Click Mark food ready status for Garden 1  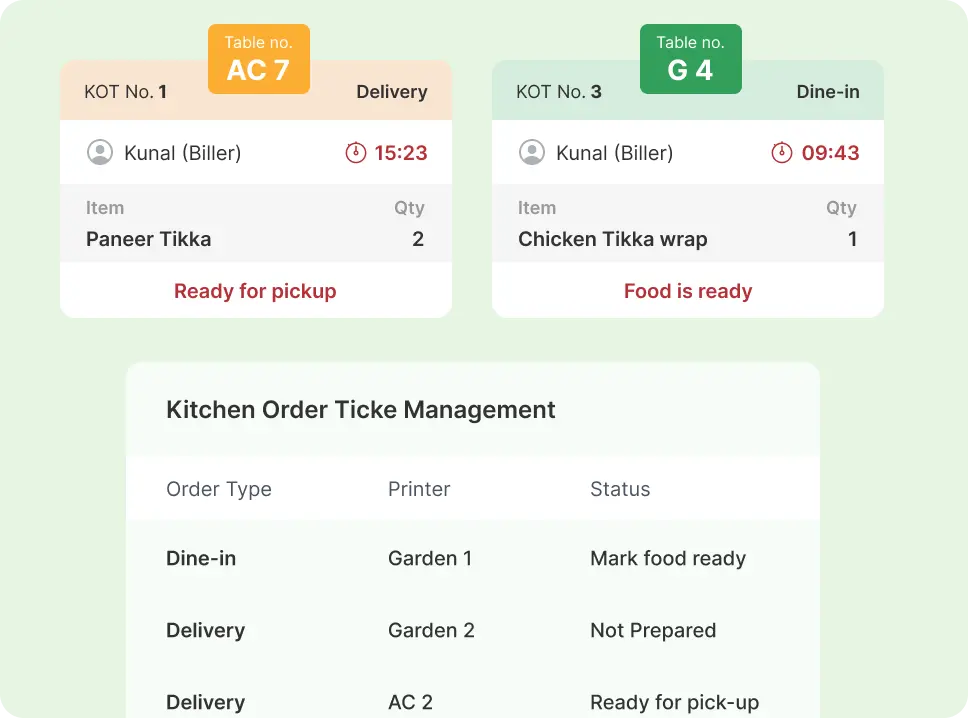tap(667, 559)
